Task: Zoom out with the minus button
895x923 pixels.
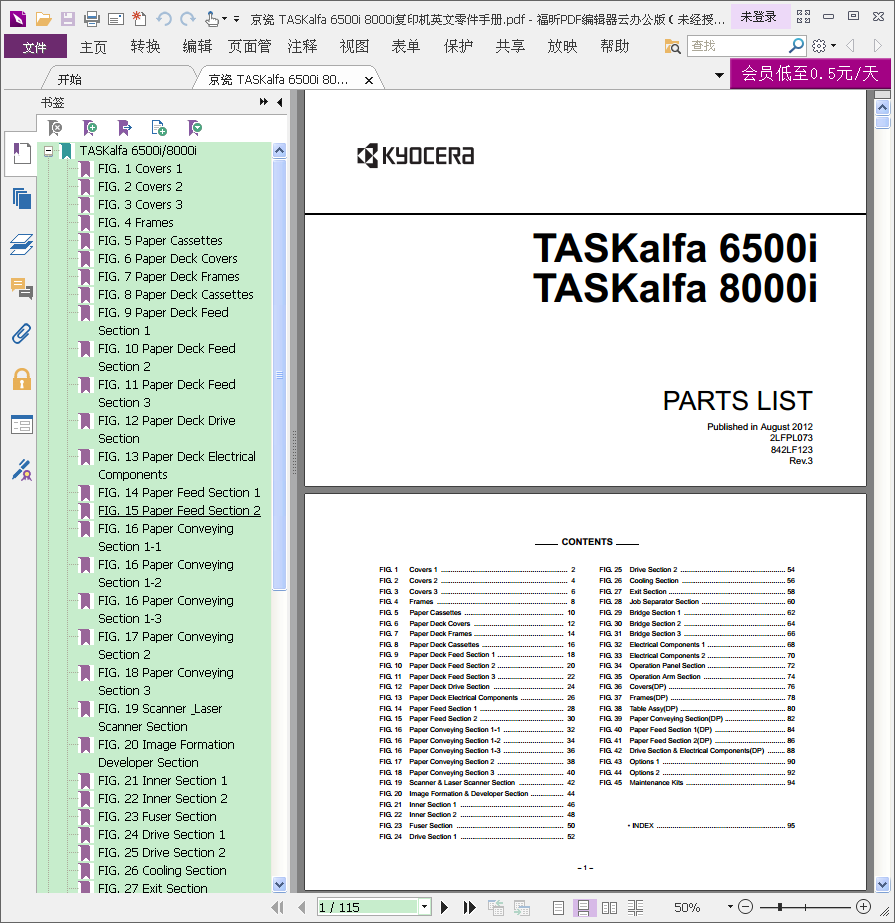Action: click(745, 907)
